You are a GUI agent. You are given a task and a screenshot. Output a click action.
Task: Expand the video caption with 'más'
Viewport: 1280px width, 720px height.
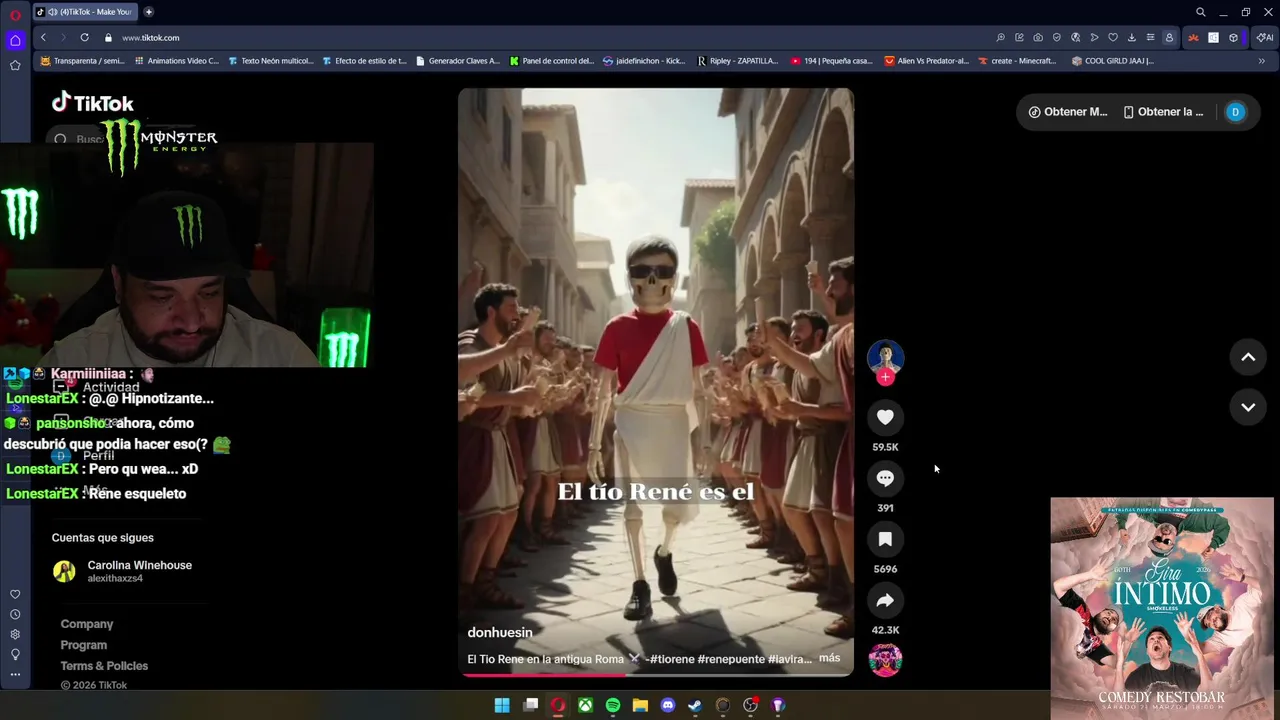coord(829,658)
